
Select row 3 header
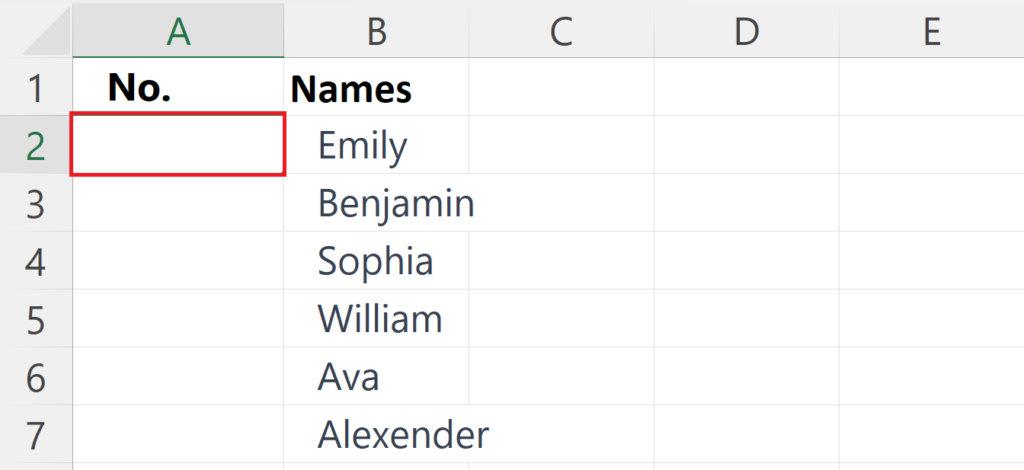tap(36, 202)
